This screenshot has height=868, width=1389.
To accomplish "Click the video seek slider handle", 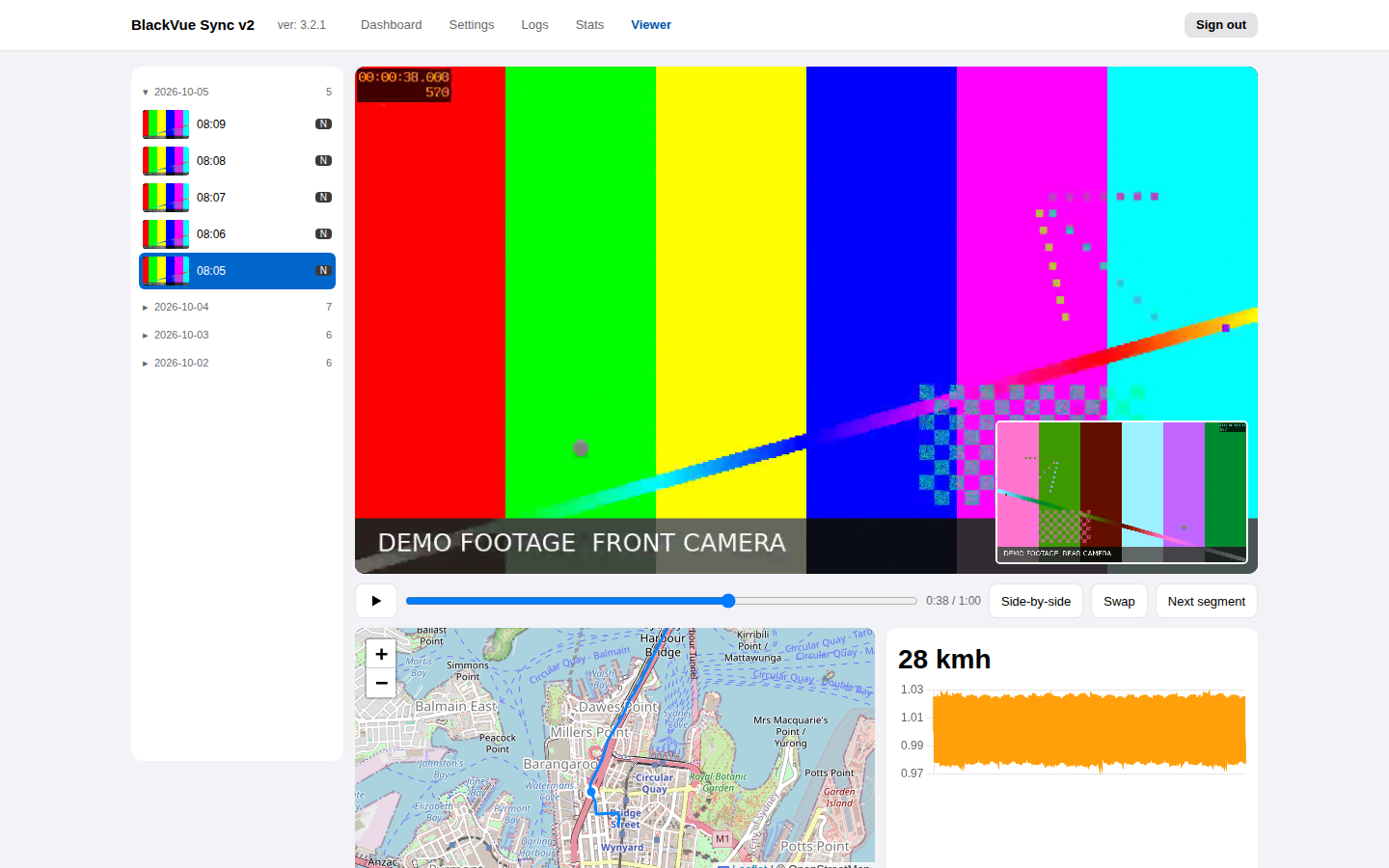I will tap(728, 601).
